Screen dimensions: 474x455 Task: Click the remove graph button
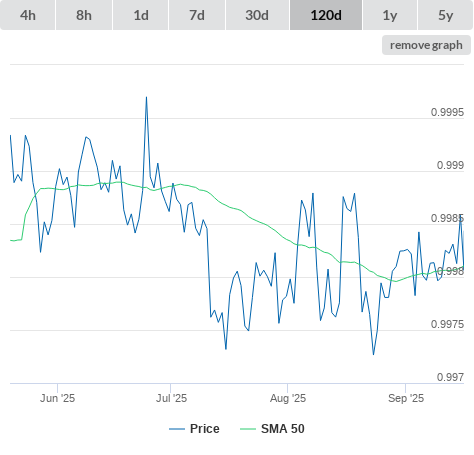426,45
